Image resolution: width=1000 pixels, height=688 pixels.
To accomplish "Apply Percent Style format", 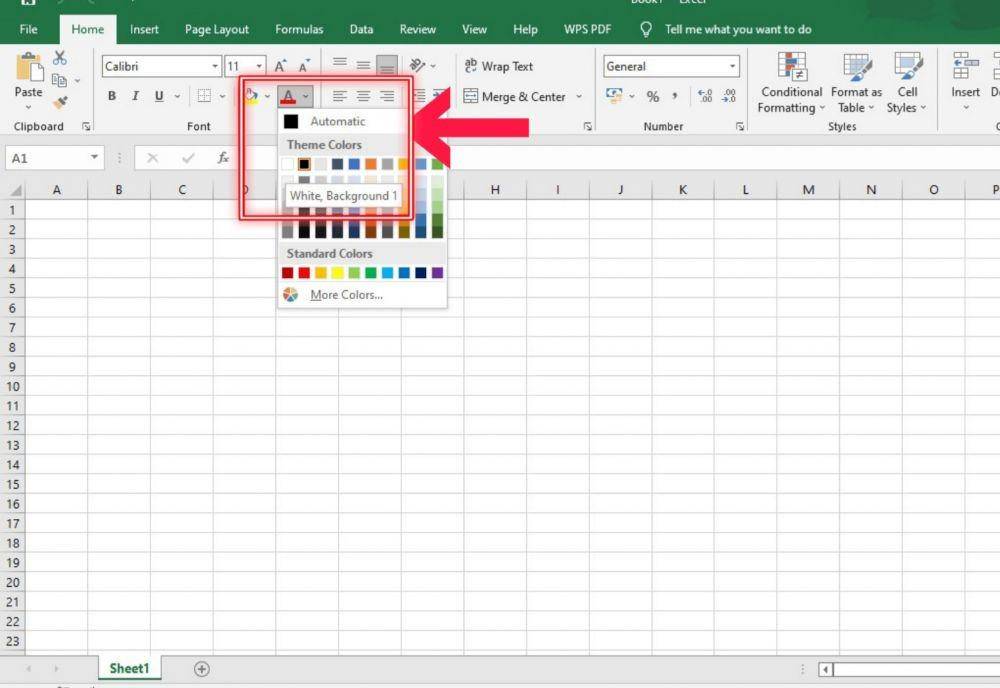I will tap(652, 96).
